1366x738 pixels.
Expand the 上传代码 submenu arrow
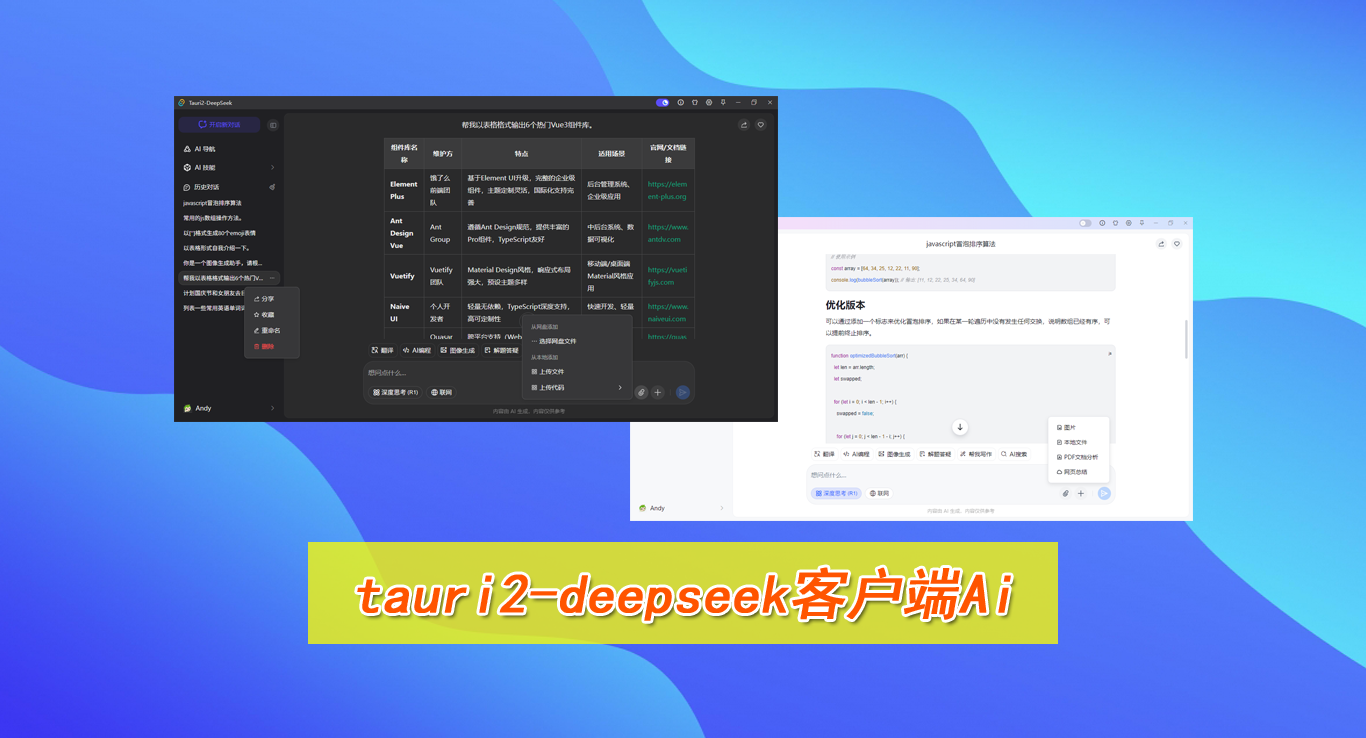click(620, 387)
